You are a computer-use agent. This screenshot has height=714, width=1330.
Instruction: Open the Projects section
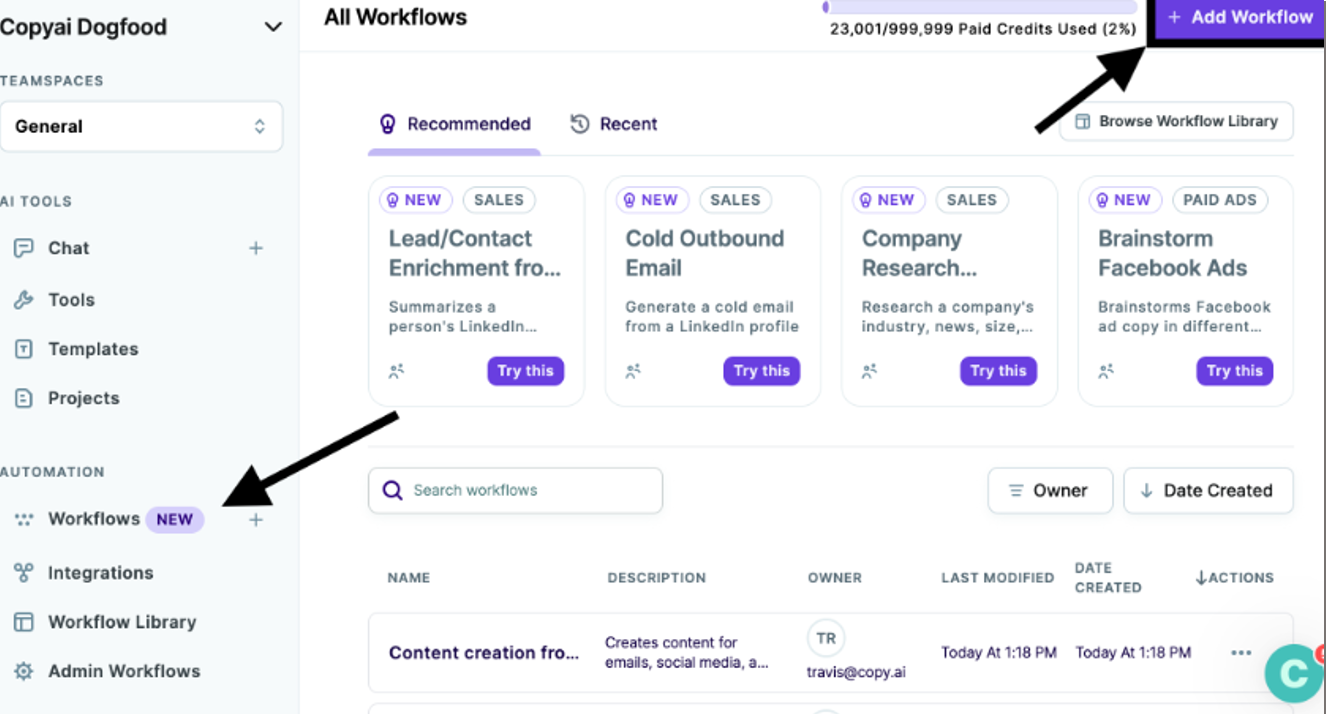[x=82, y=397]
